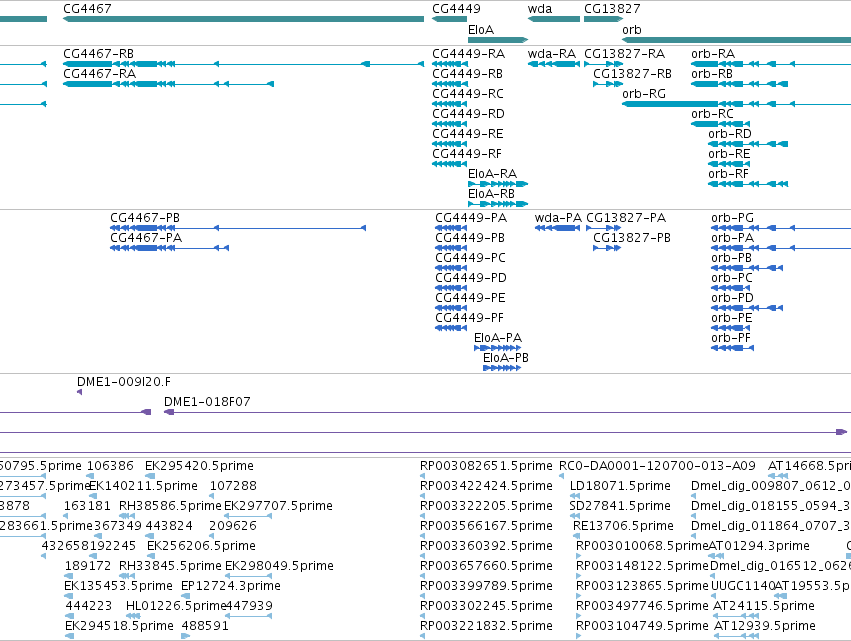Select transcript CG4449-RD
This screenshot has height=641, width=851.
[450, 124]
